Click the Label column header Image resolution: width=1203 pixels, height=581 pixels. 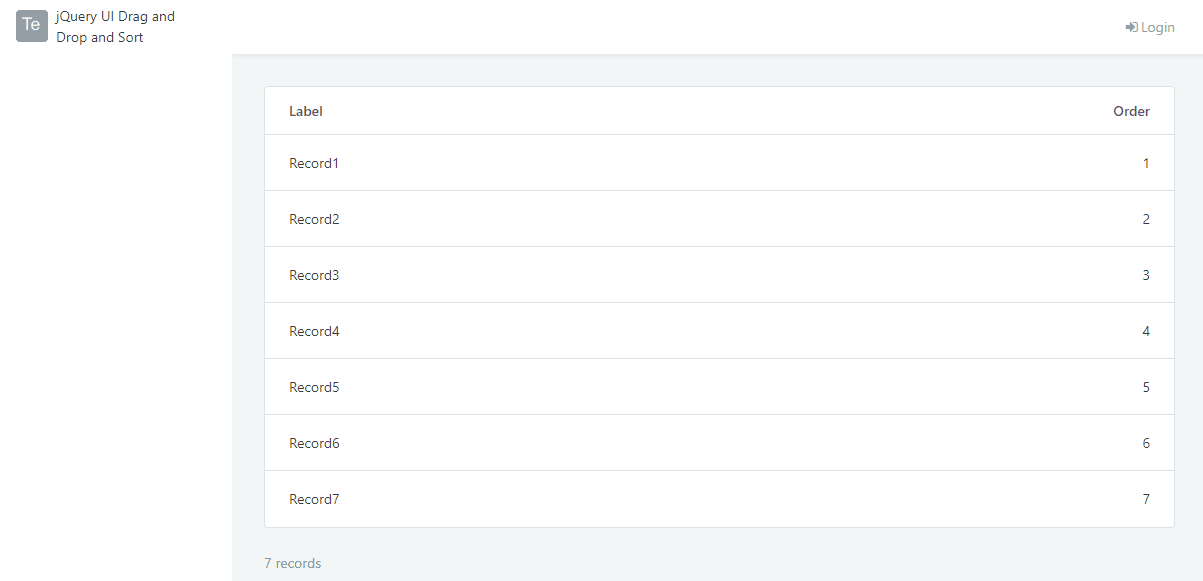click(x=306, y=111)
